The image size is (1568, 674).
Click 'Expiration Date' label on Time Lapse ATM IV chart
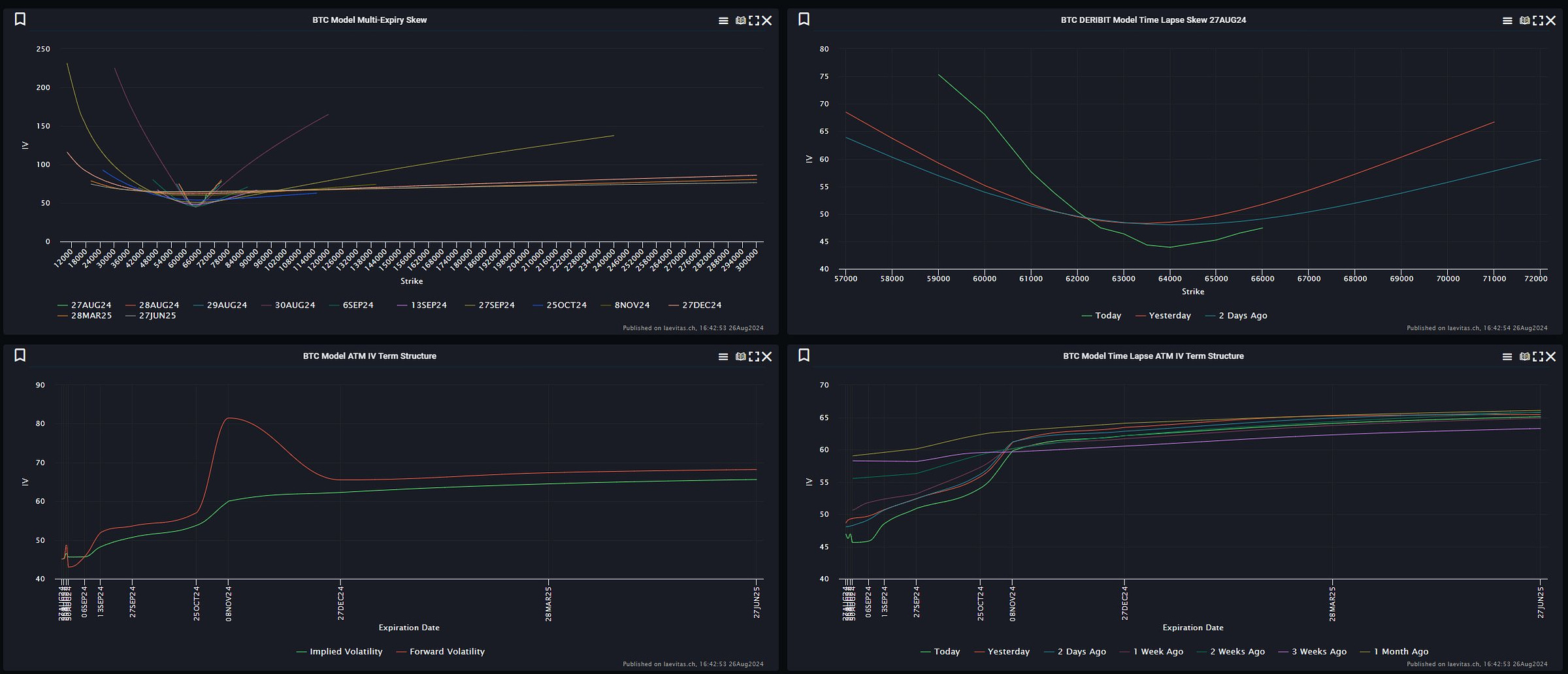coord(1193,628)
